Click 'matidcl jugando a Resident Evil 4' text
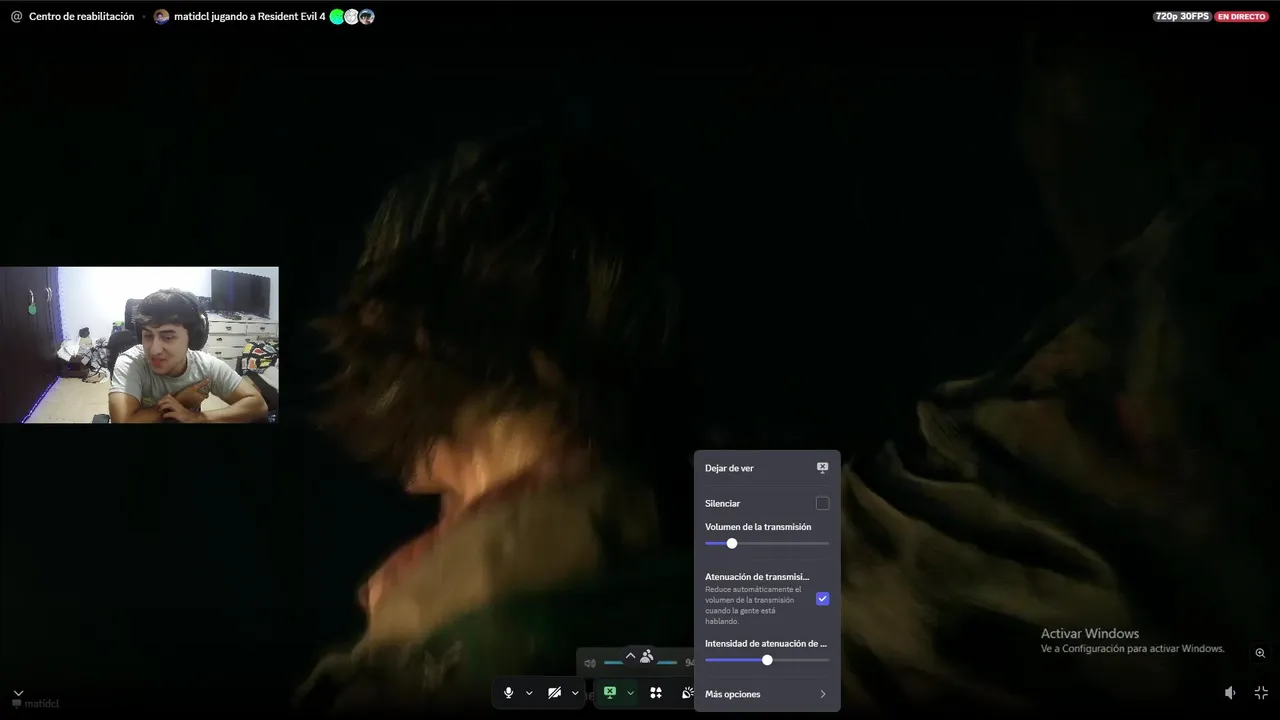This screenshot has width=1280, height=720. point(250,17)
